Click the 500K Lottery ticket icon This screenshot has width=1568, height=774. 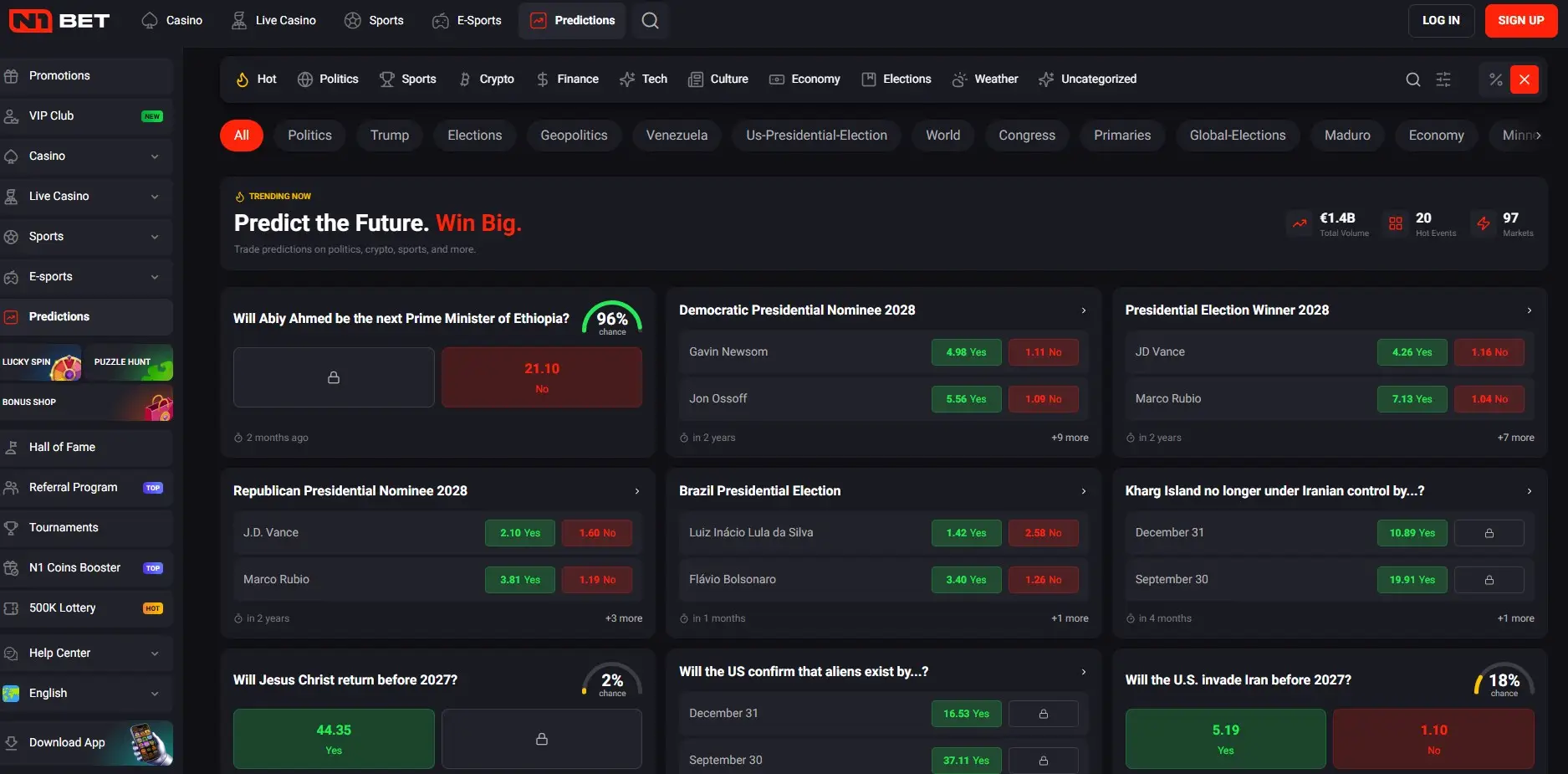(11, 608)
